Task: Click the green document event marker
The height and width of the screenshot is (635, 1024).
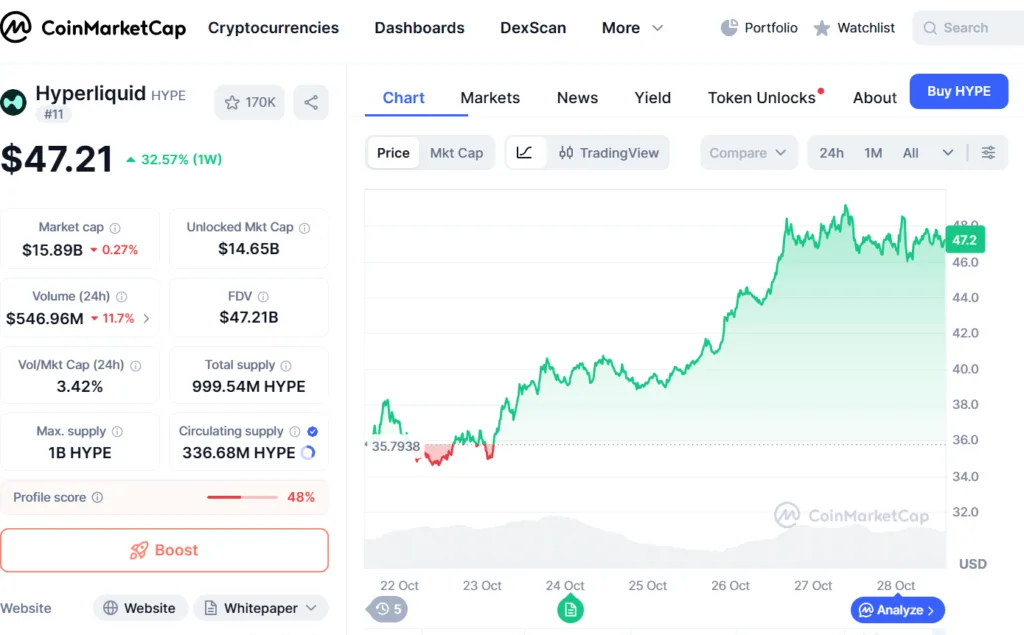Action: [x=570, y=609]
